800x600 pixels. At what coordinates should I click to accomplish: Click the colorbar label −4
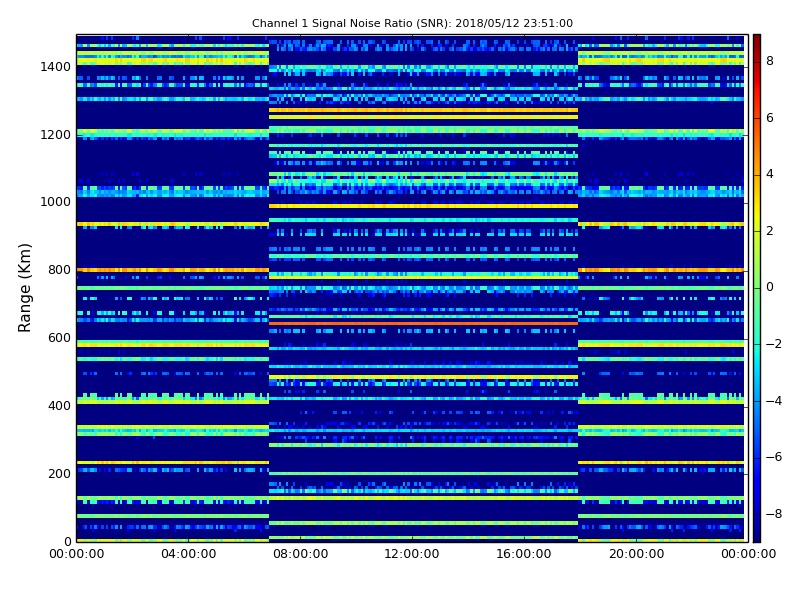(774, 401)
